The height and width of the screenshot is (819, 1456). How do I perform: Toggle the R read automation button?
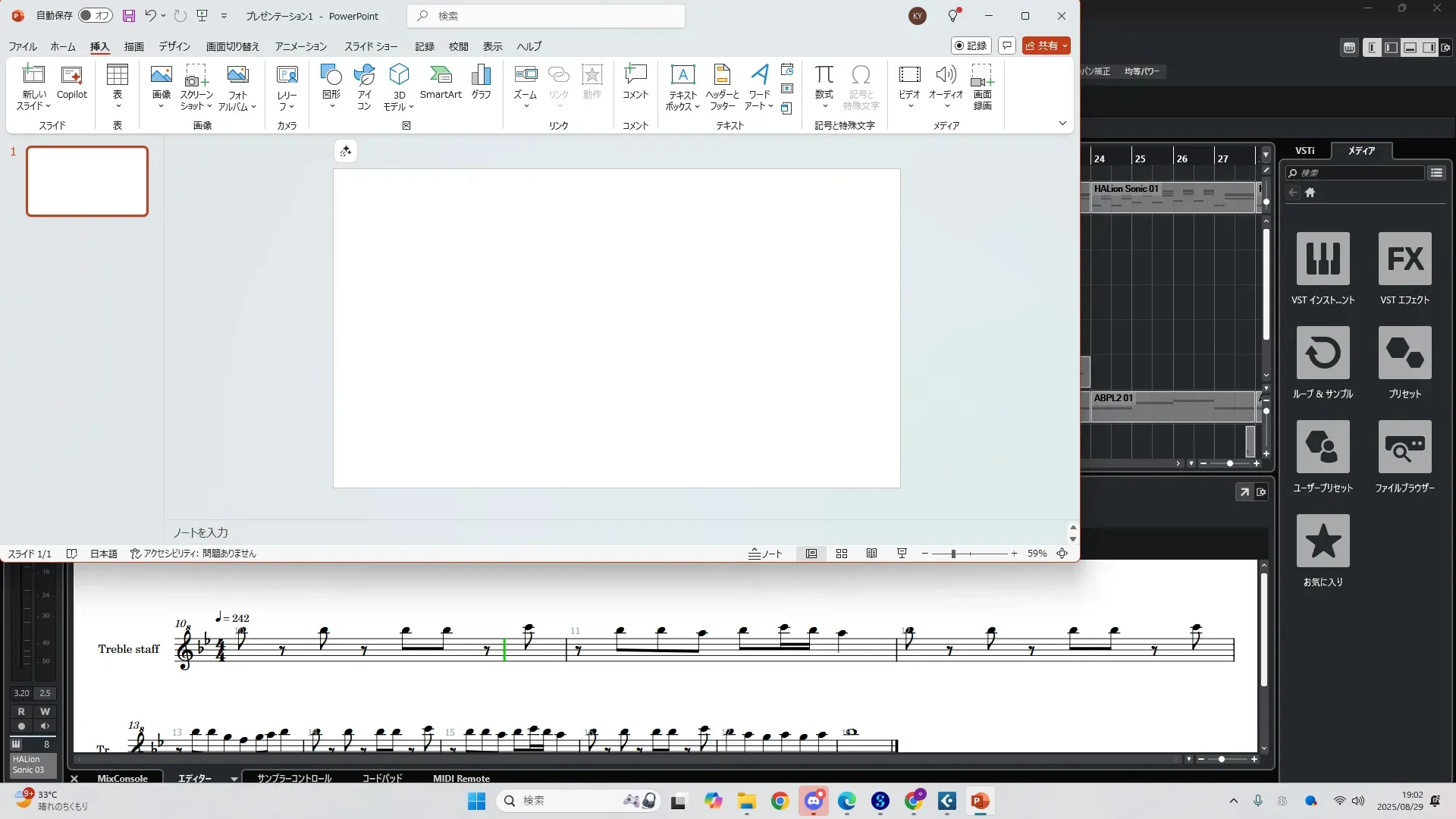click(21, 711)
